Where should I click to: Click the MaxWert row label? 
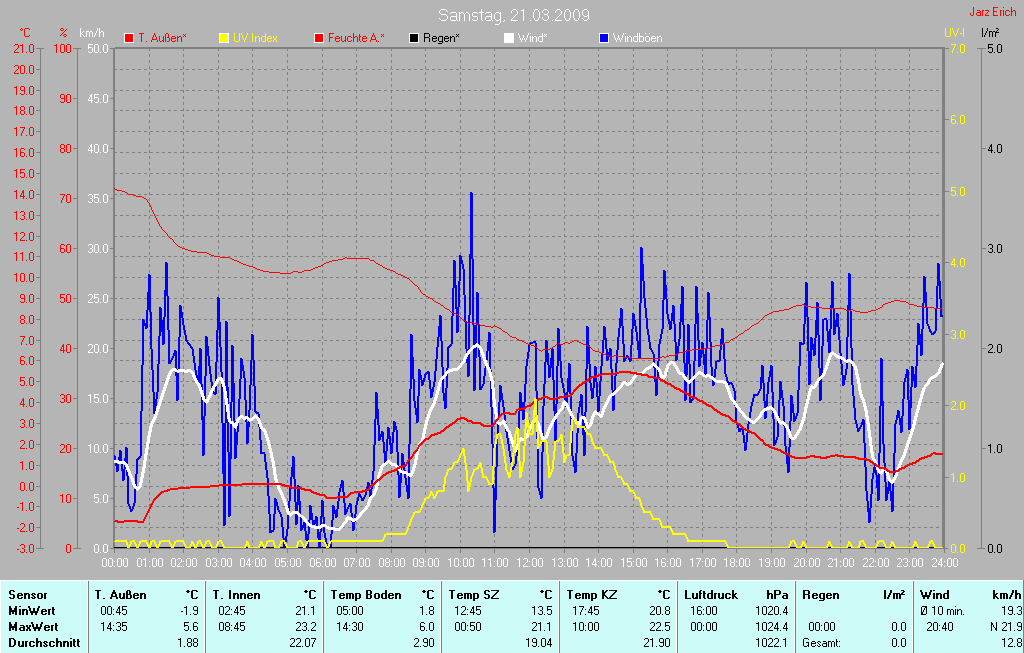(33, 627)
